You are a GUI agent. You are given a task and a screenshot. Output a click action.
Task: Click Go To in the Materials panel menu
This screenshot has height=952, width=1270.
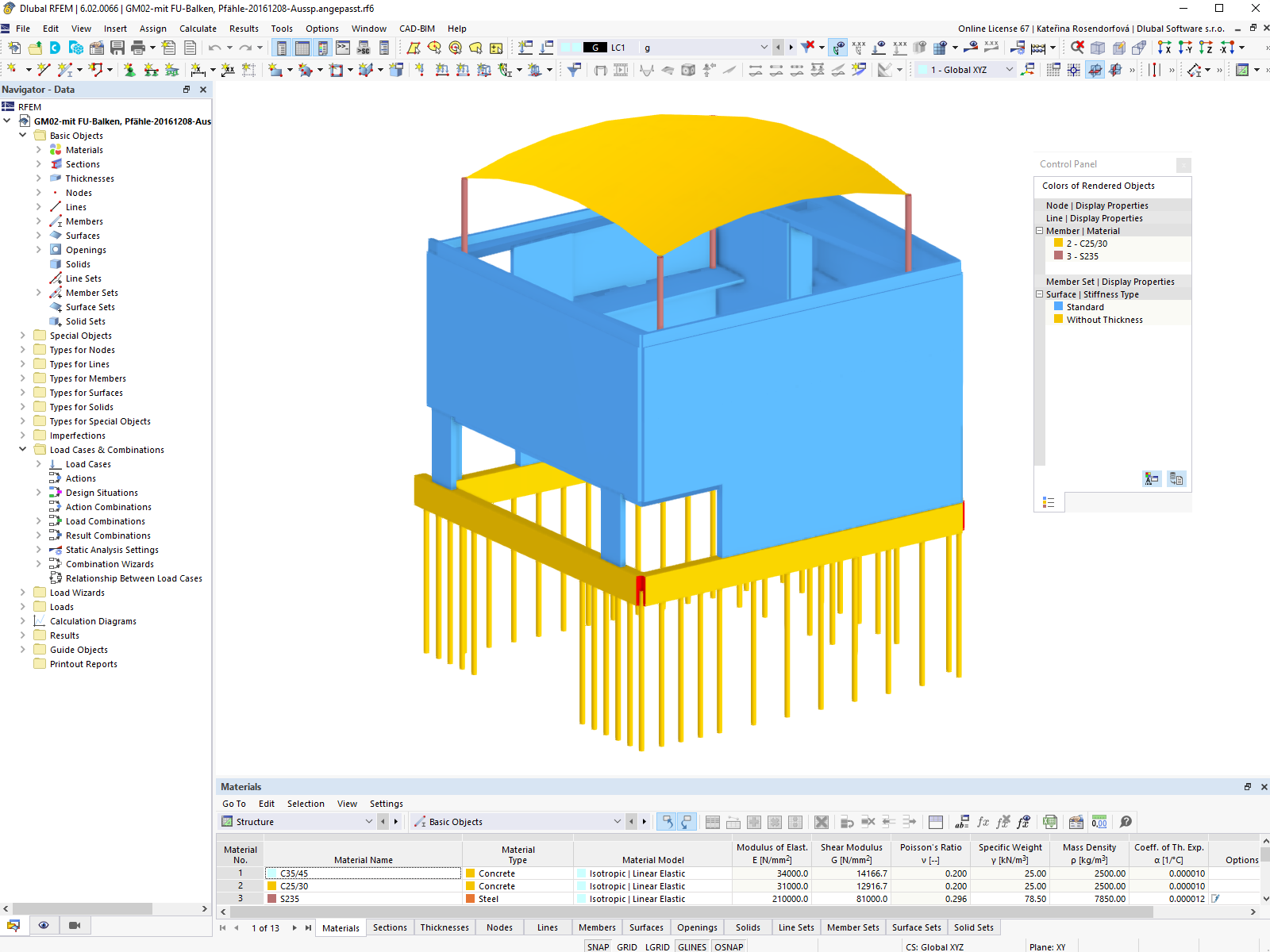click(x=234, y=804)
